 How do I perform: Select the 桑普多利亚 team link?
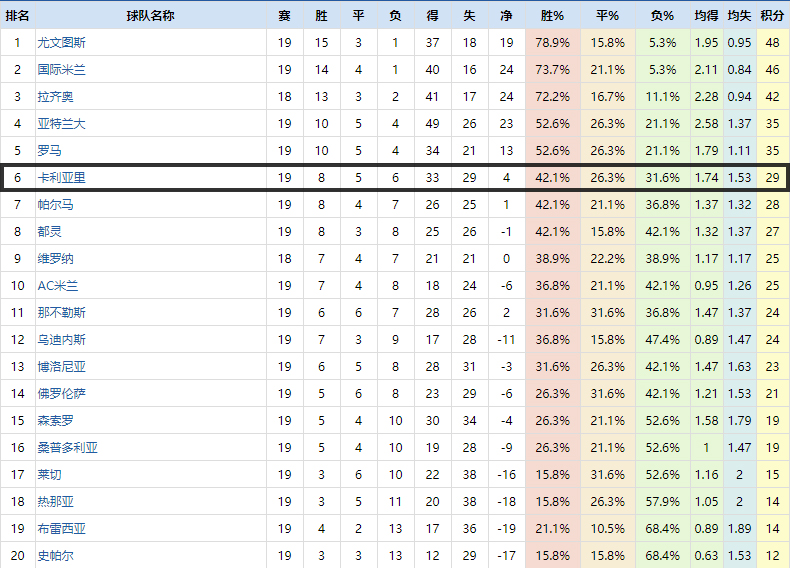point(67,447)
